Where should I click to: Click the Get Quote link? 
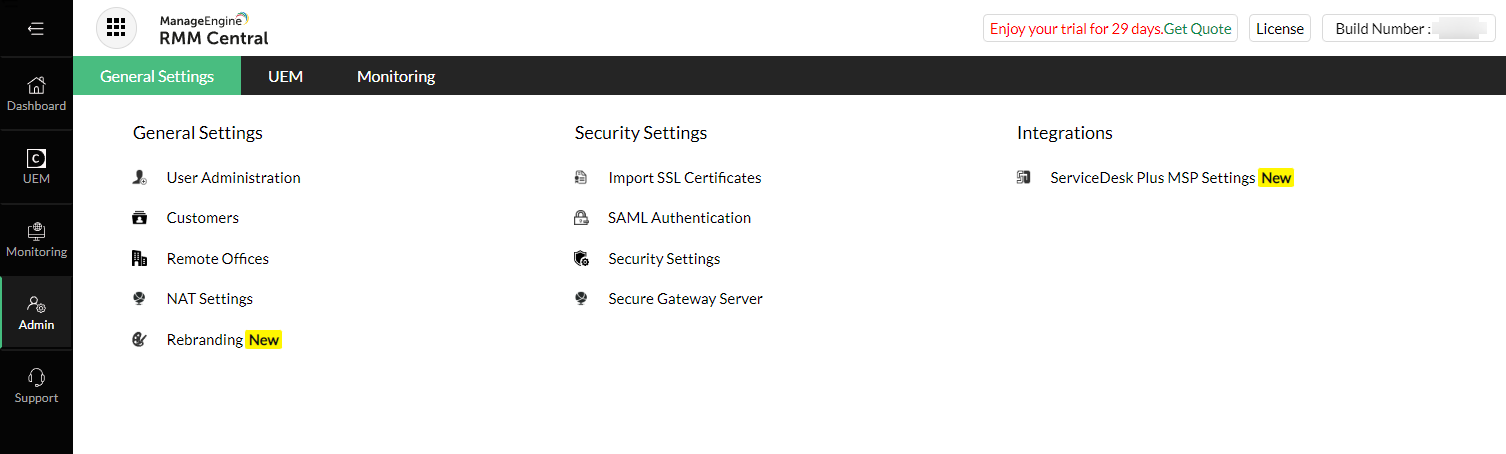click(x=1198, y=29)
